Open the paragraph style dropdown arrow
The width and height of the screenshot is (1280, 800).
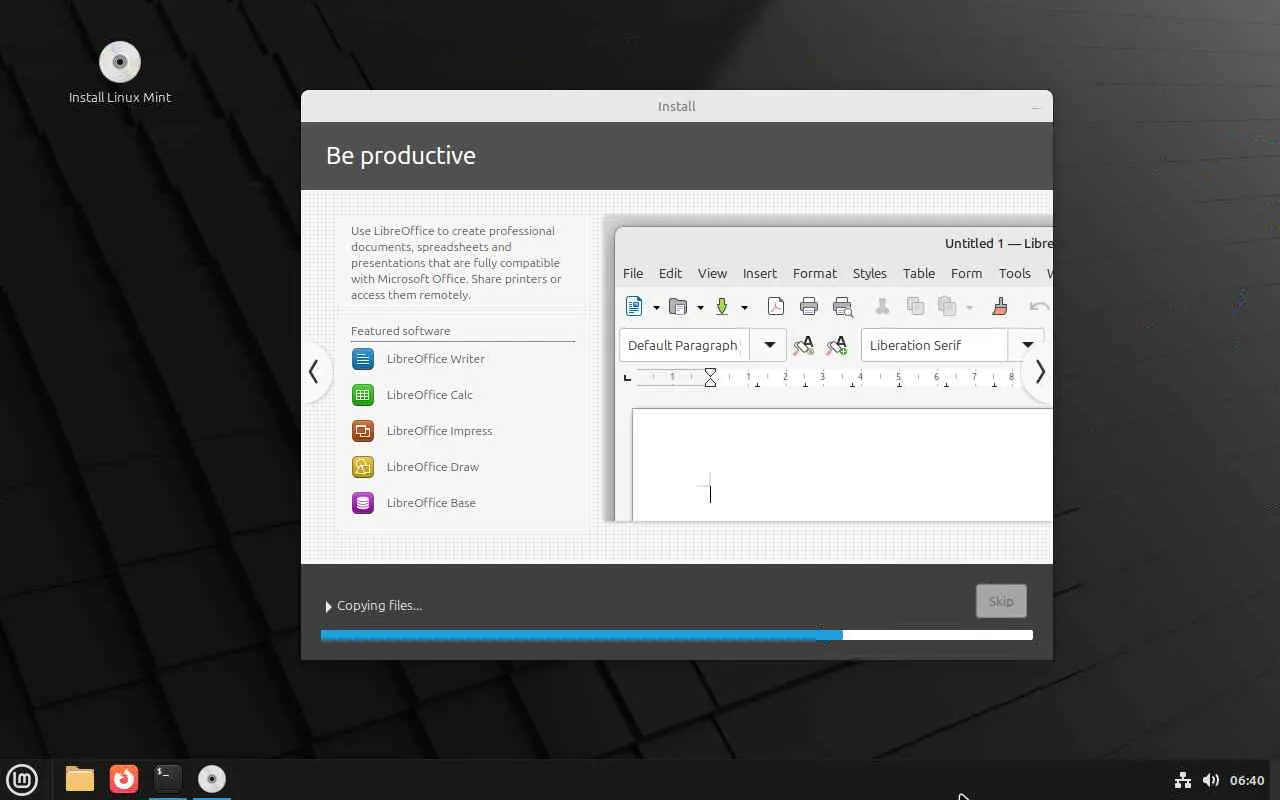[x=769, y=345]
